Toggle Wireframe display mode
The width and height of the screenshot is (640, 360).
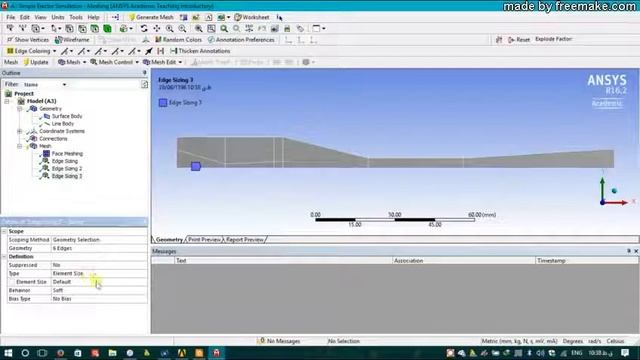coord(72,40)
